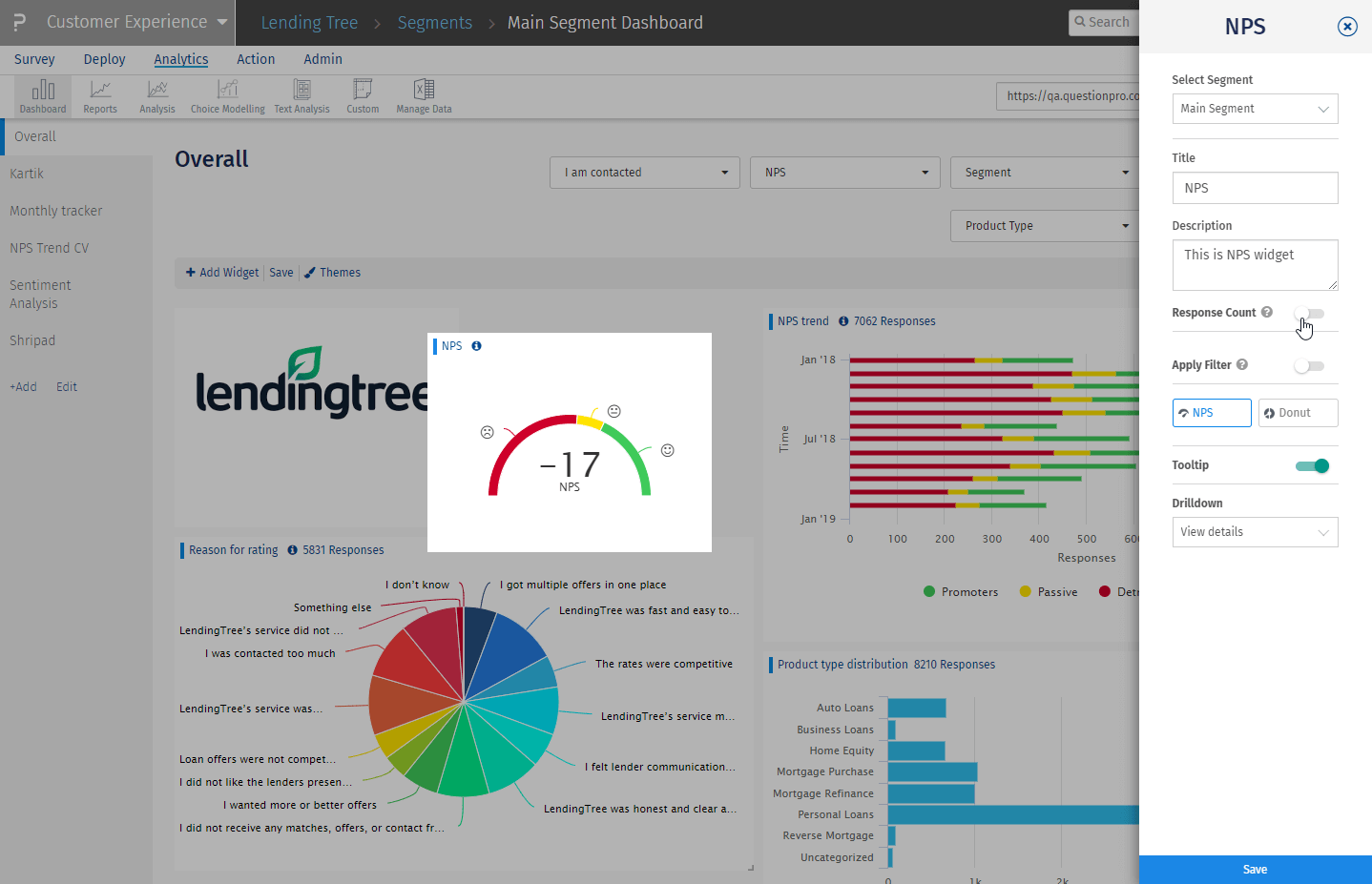Click the '5831 Responses' text

(x=343, y=550)
